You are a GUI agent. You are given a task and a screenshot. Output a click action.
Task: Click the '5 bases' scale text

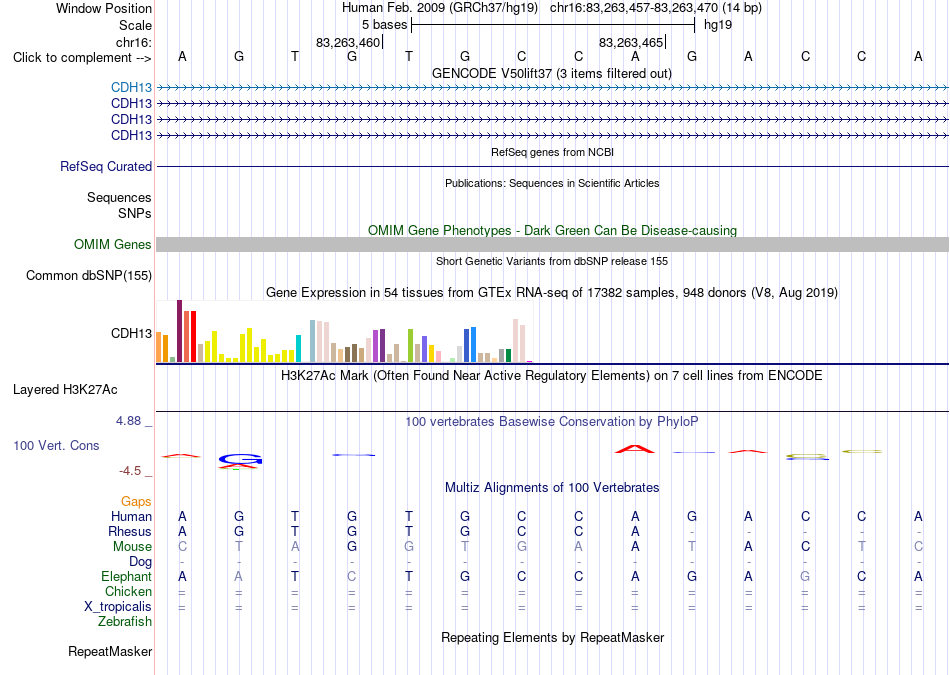pos(385,25)
